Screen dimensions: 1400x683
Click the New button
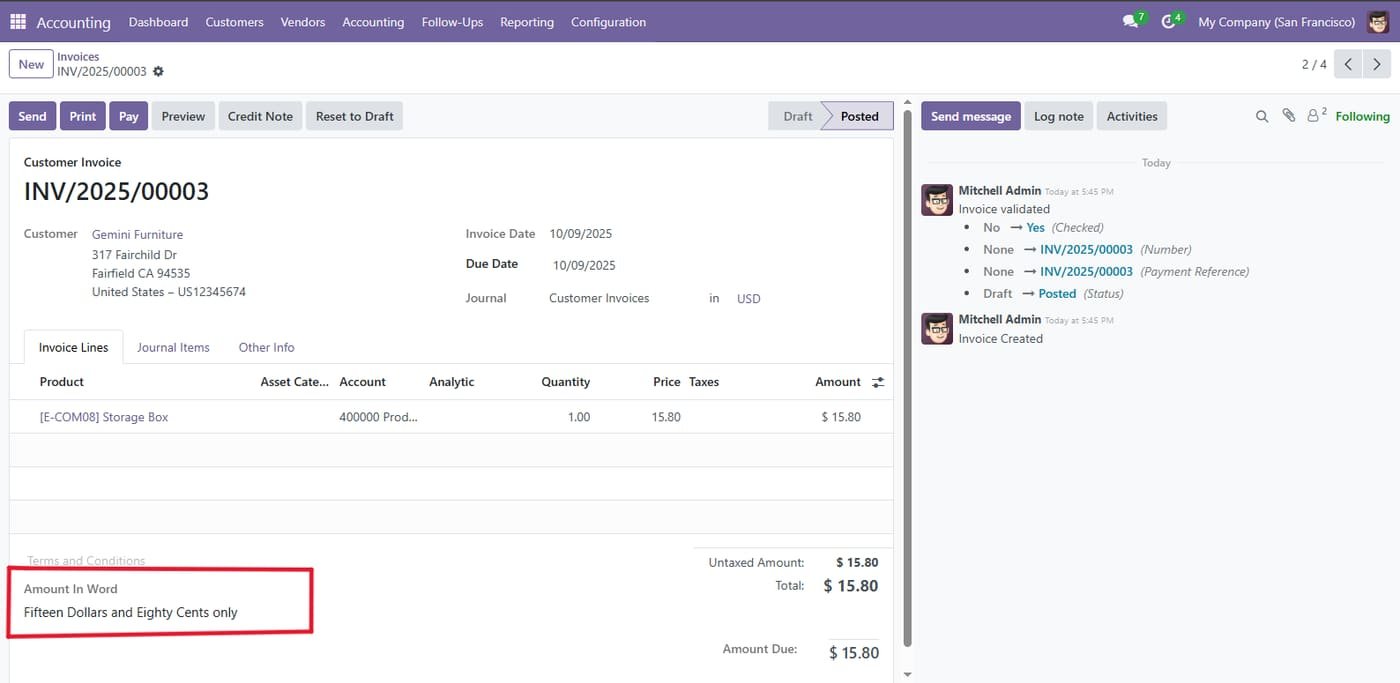coord(31,64)
